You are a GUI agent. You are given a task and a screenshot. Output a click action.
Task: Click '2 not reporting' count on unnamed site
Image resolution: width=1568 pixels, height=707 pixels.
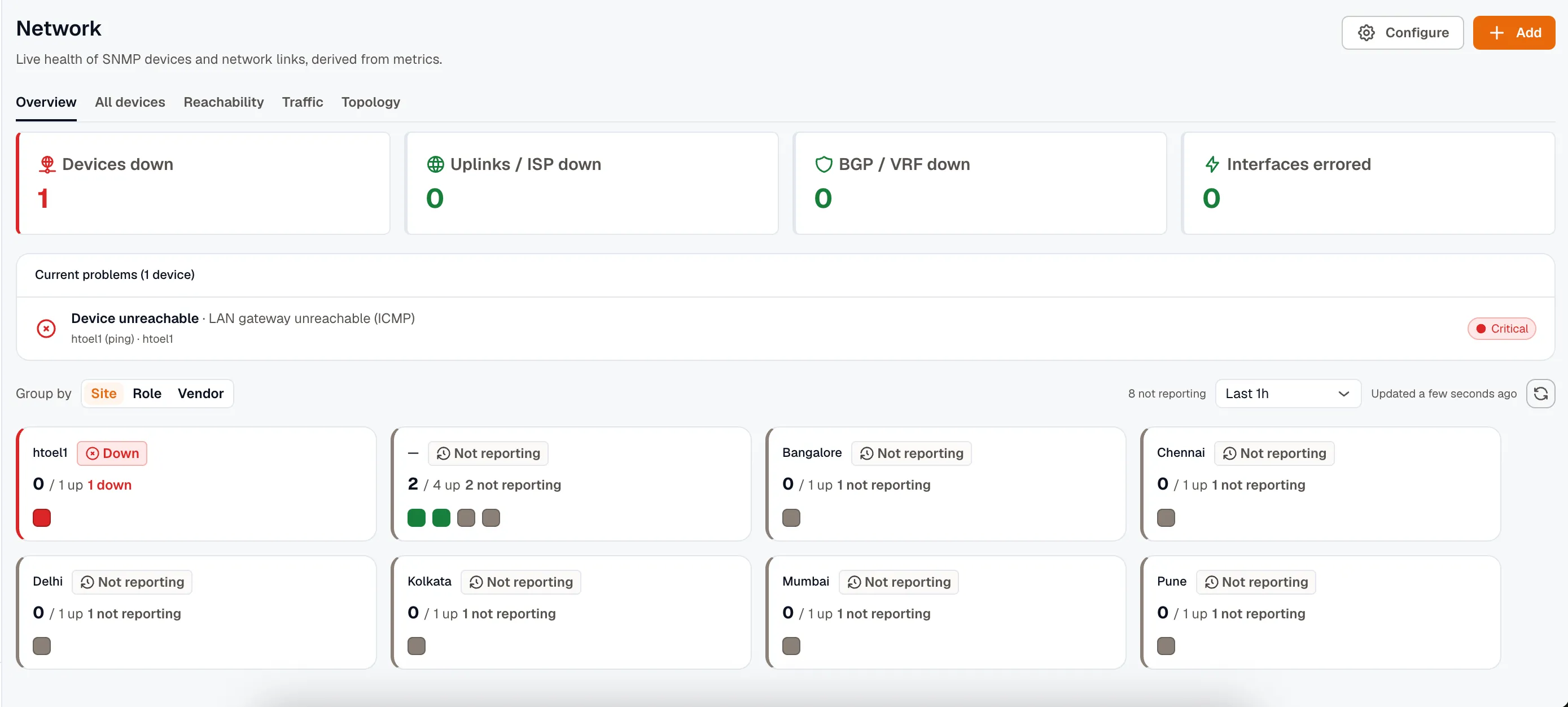(513, 485)
